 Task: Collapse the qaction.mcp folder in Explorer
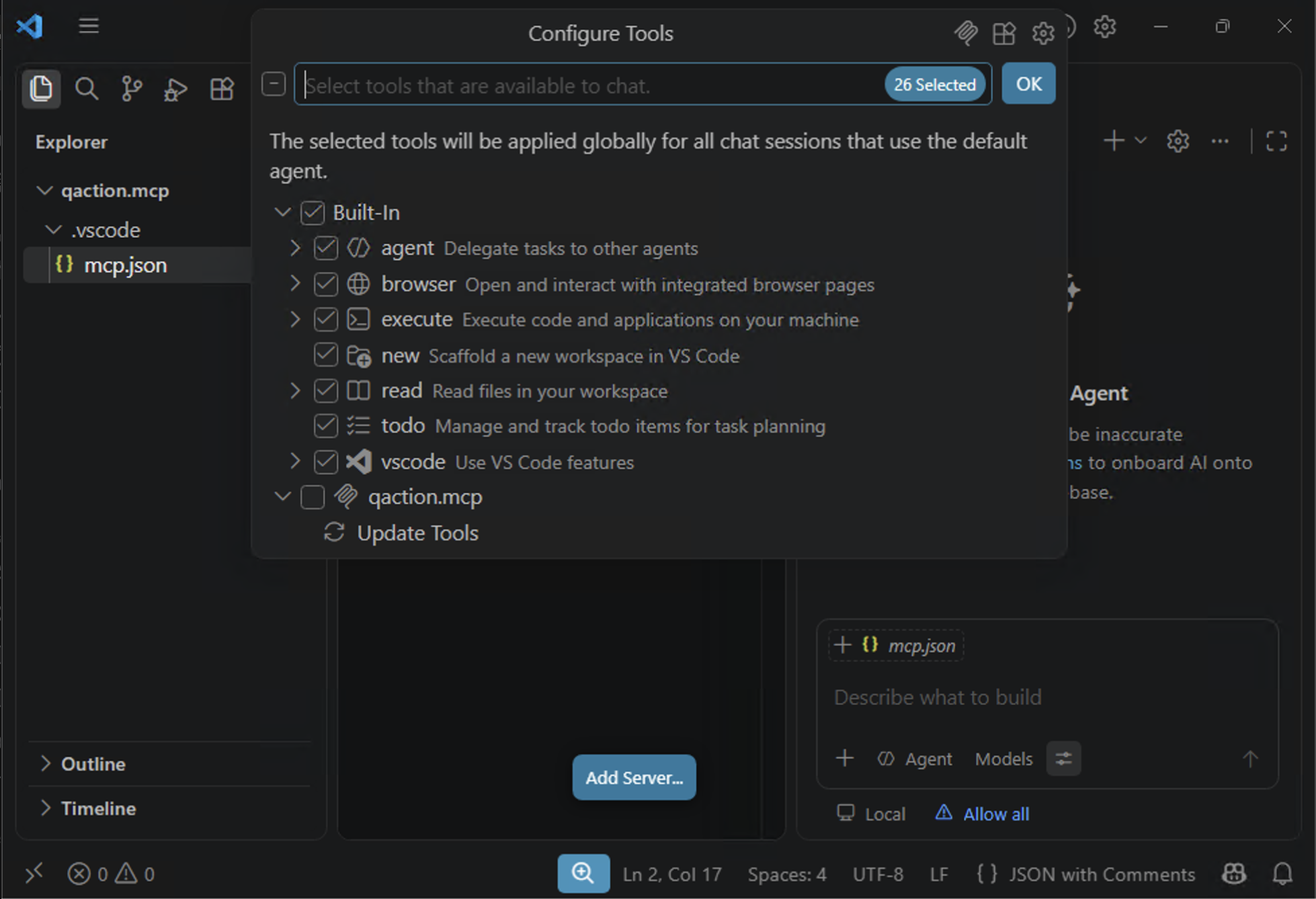pos(44,191)
